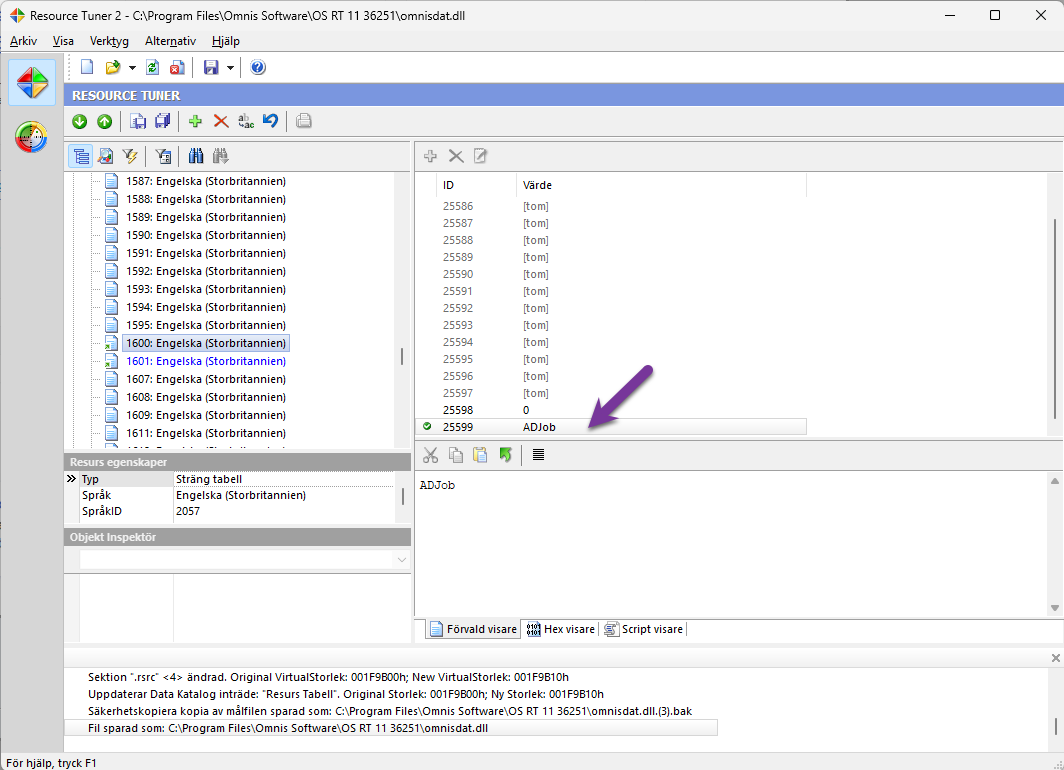
Task: Click the rename ab-ac icon
Action: (x=246, y=121)
